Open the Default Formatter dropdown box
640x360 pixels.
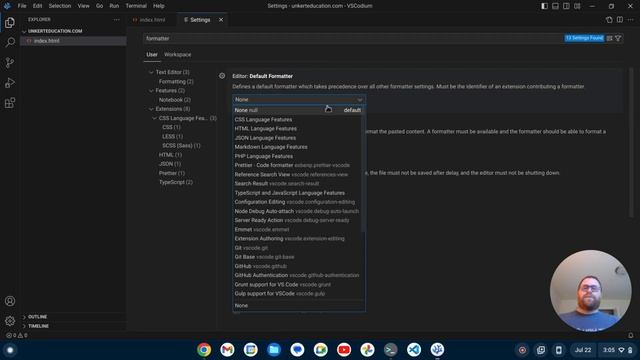(299, 100)
